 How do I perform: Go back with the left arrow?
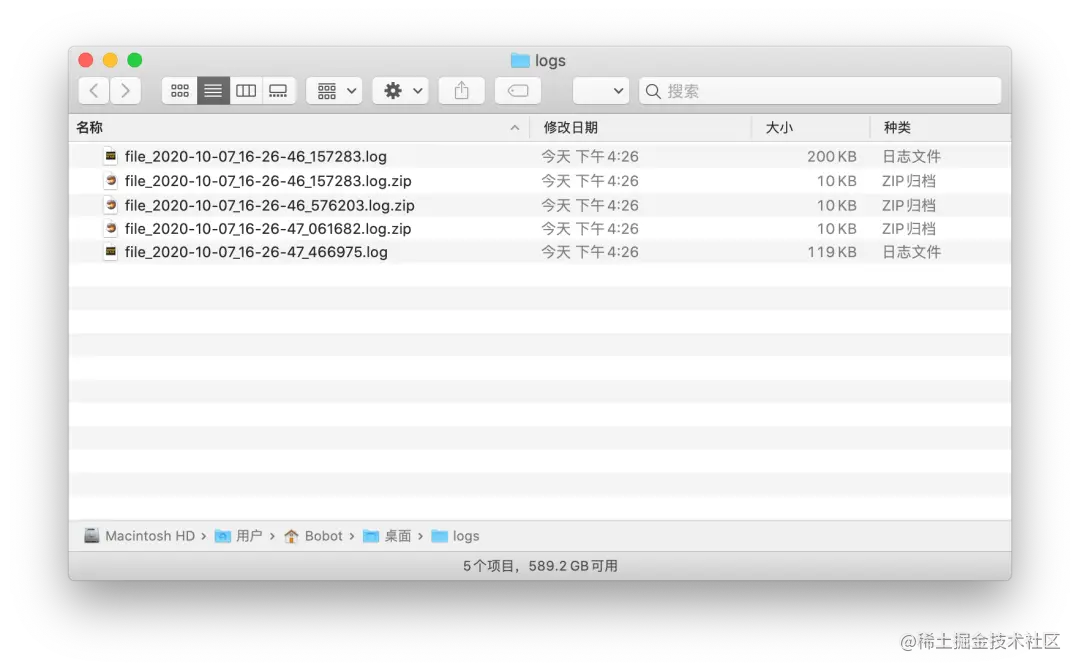coord(94,91)
